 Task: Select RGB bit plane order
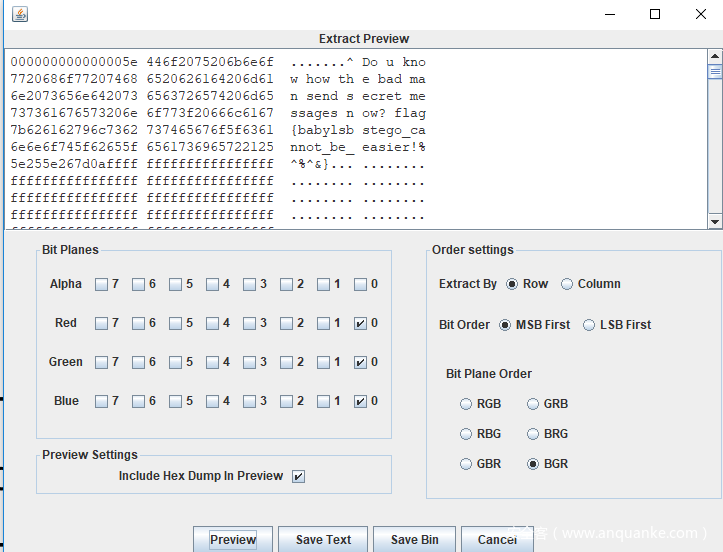point(466,404)
